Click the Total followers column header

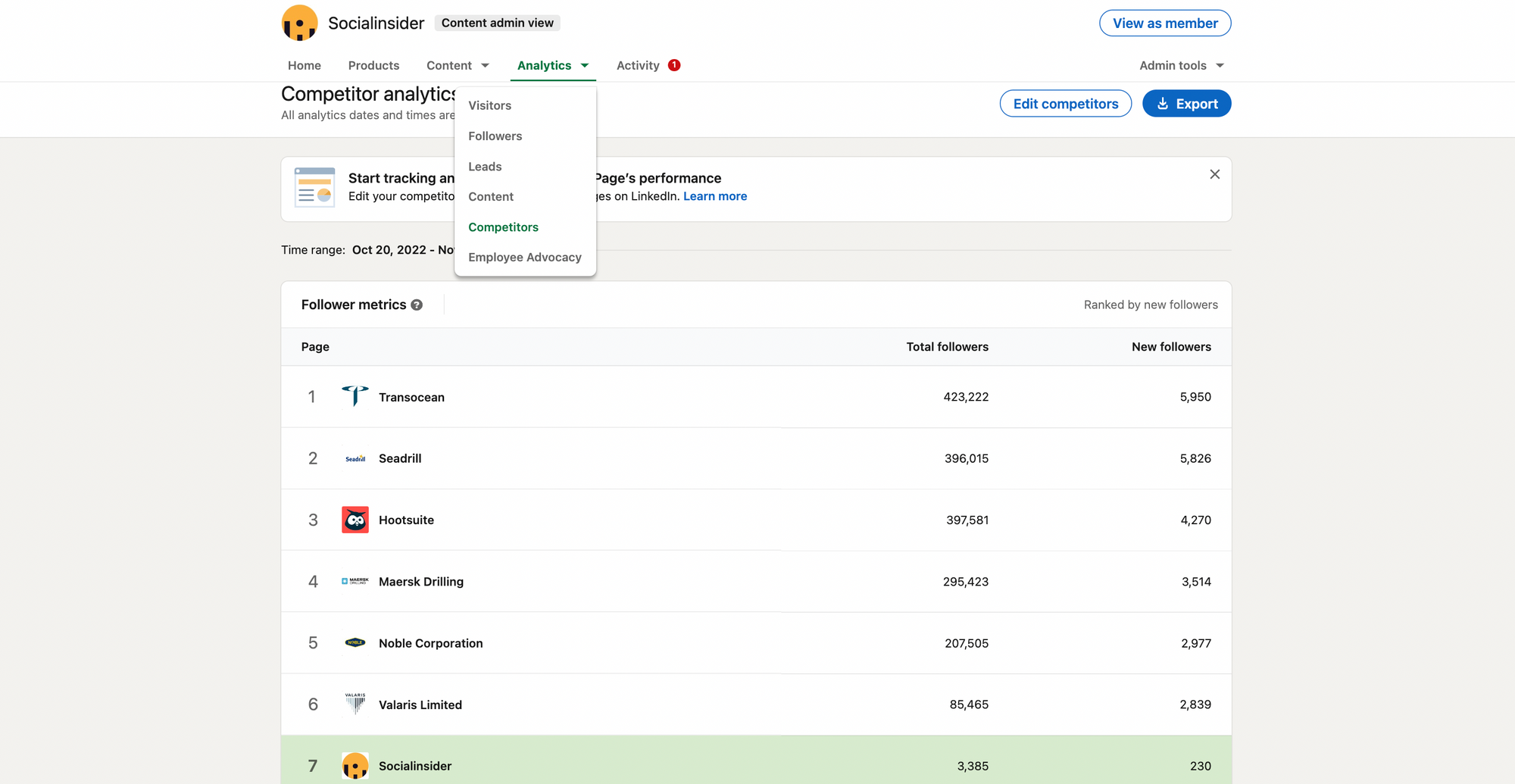947,346
